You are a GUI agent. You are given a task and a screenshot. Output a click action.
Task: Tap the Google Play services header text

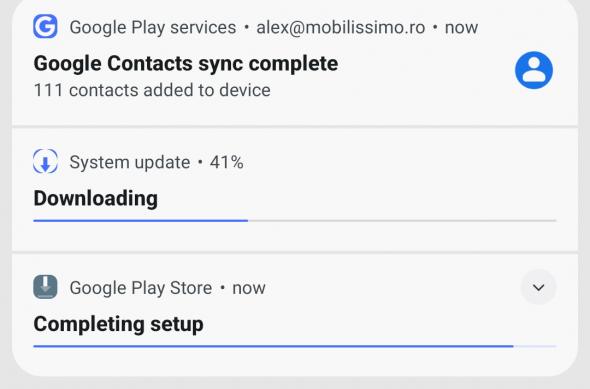153,27
